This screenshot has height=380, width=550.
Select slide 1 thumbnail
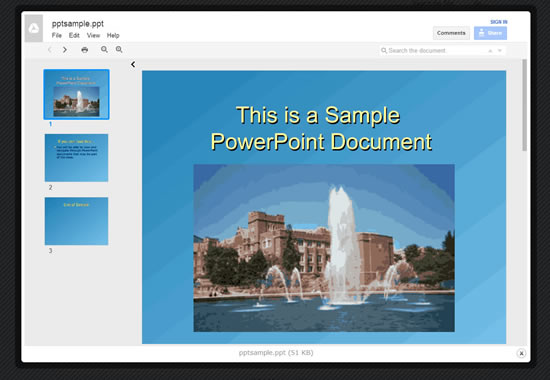tap(76, 94)
